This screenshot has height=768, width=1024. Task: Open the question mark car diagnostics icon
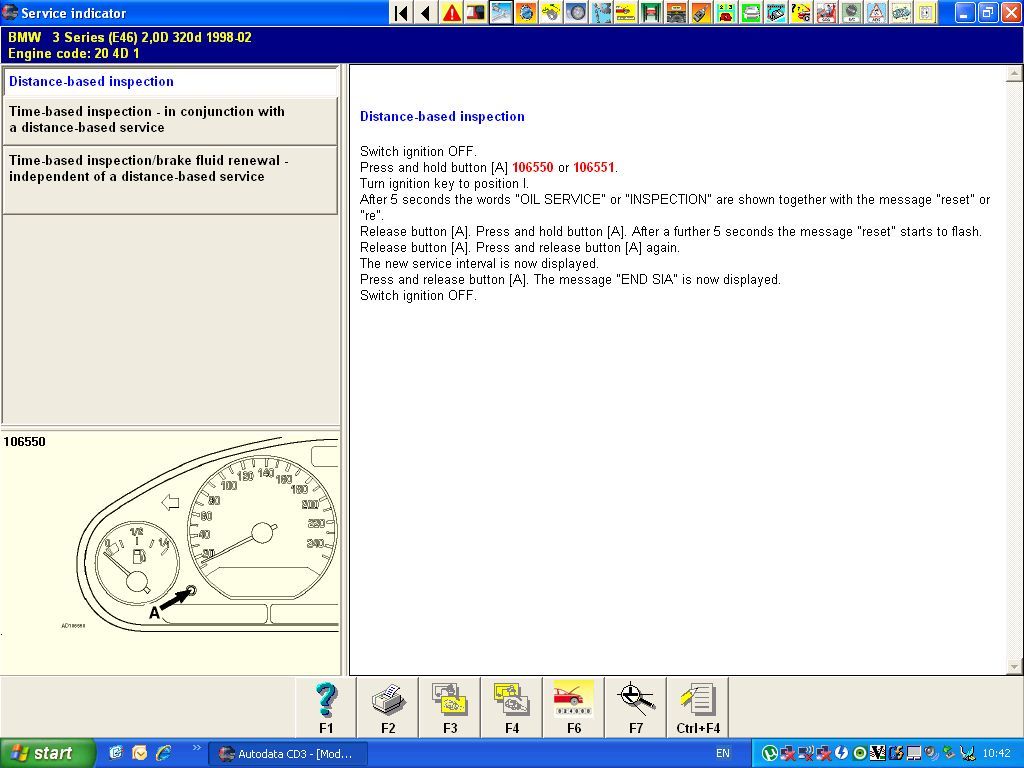[801, 12]
